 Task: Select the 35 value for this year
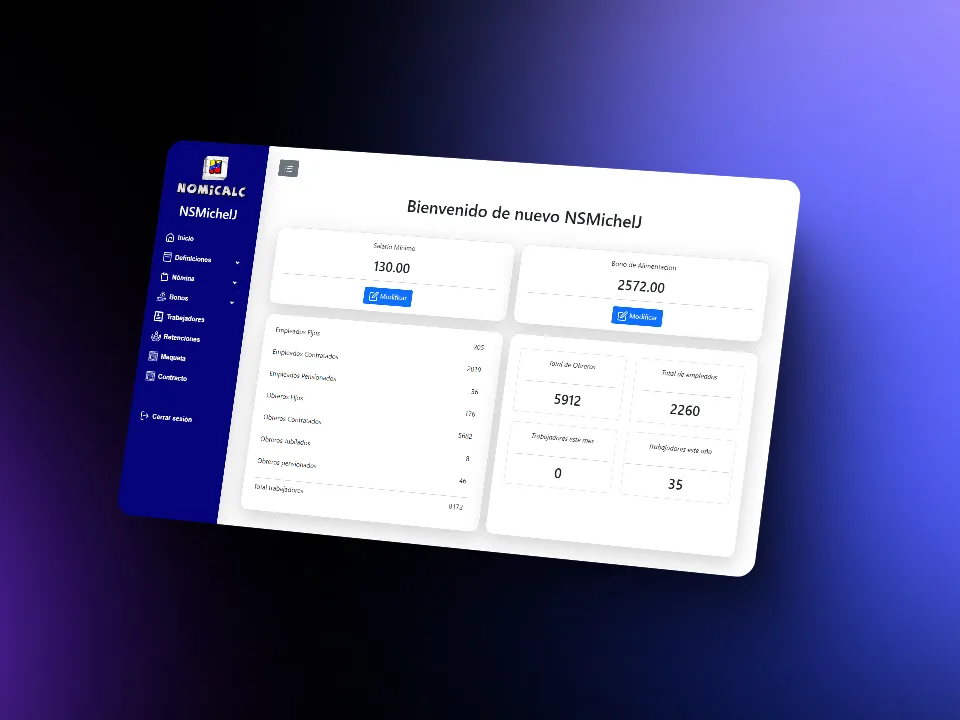[675, 484]
